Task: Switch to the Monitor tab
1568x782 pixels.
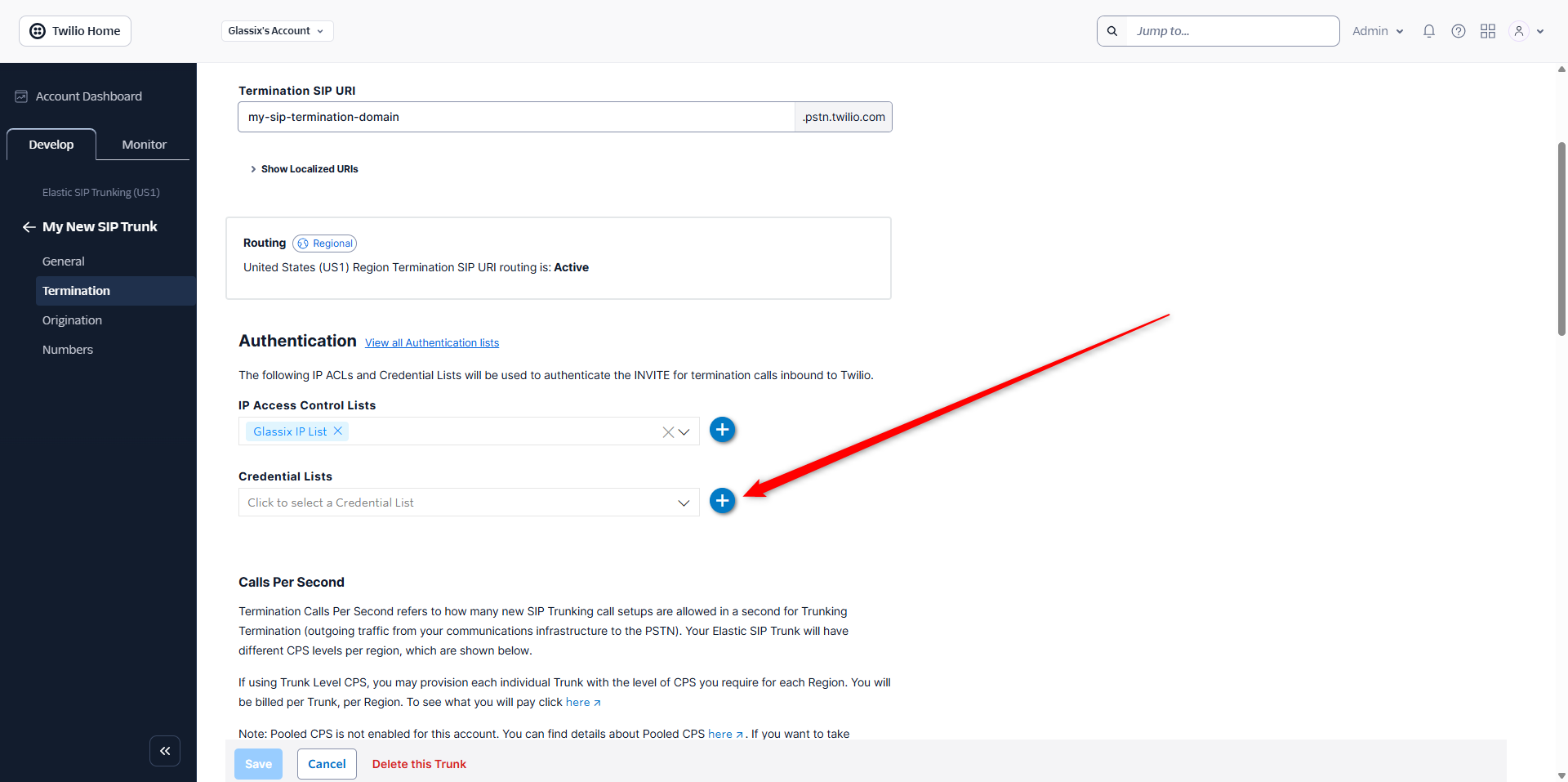Action: pos(145,145)
